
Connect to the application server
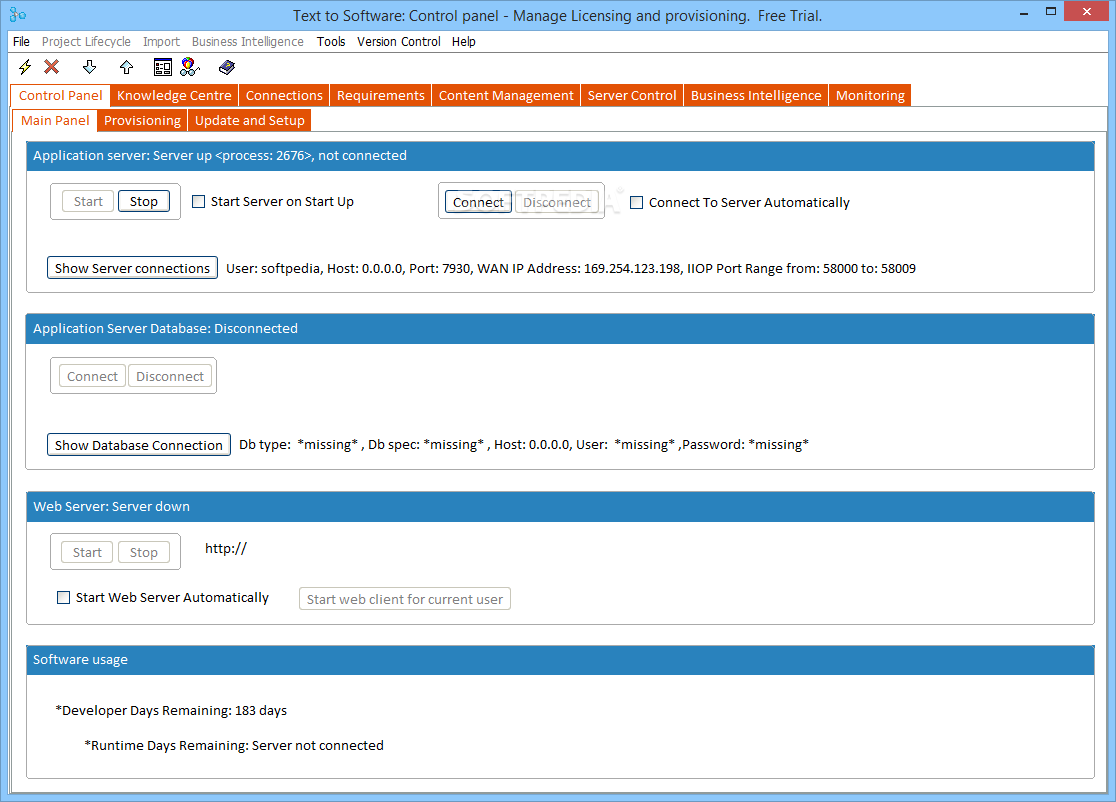pyautogui.click(x=478, y=202)
